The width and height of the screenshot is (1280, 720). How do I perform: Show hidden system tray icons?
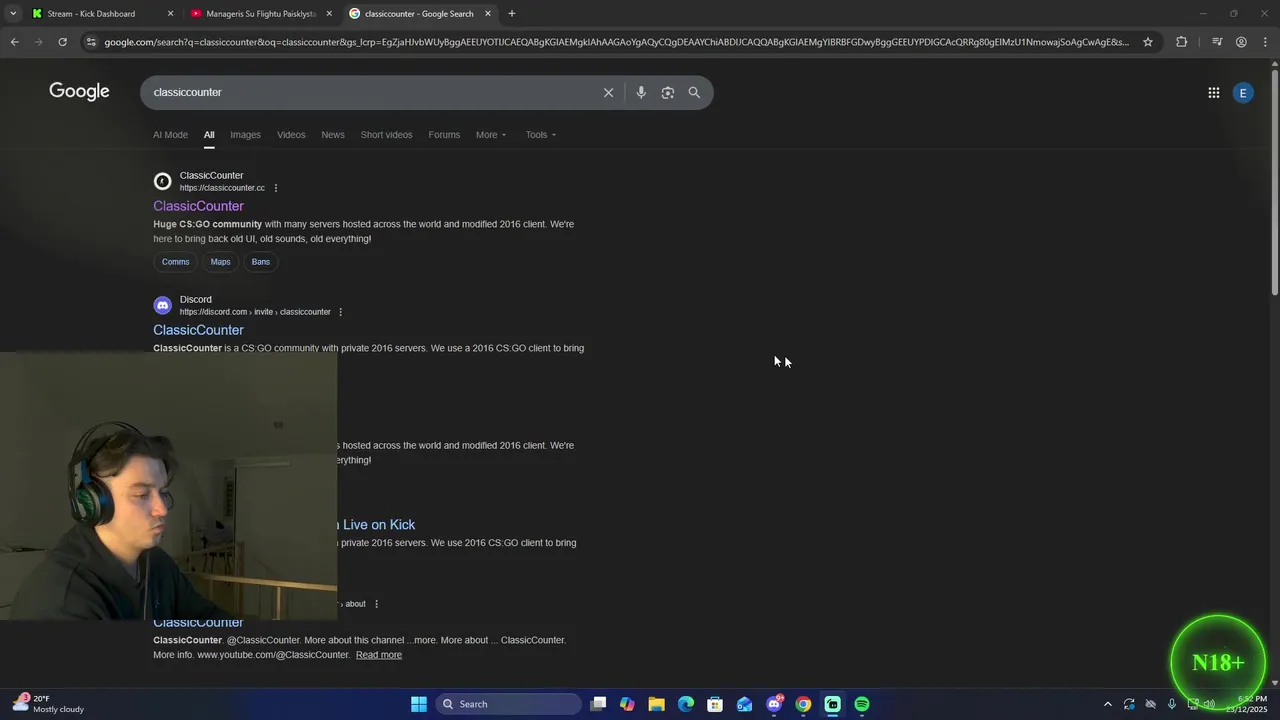click(1107, 704)
